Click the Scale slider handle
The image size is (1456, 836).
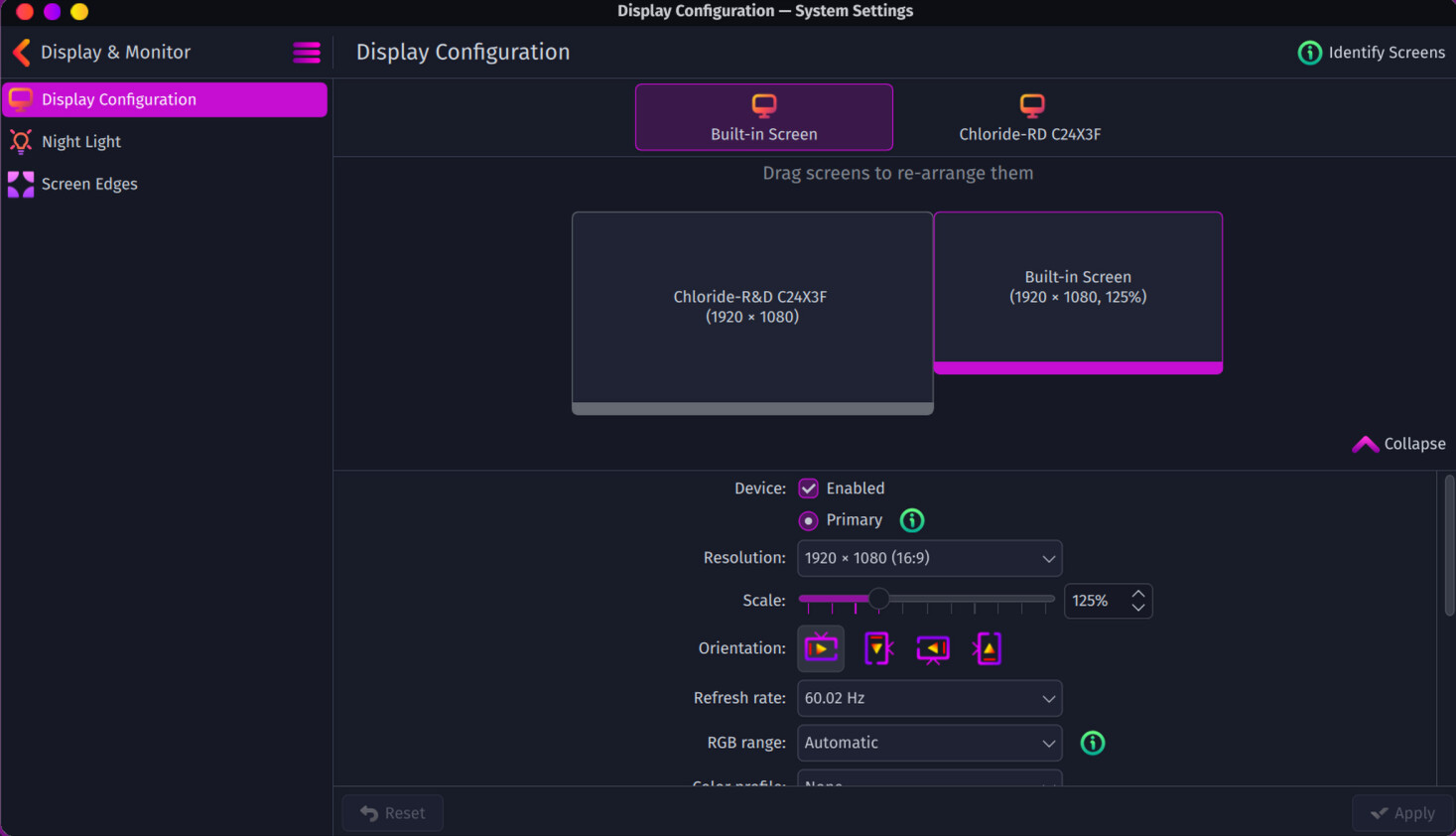click(878, 599)
